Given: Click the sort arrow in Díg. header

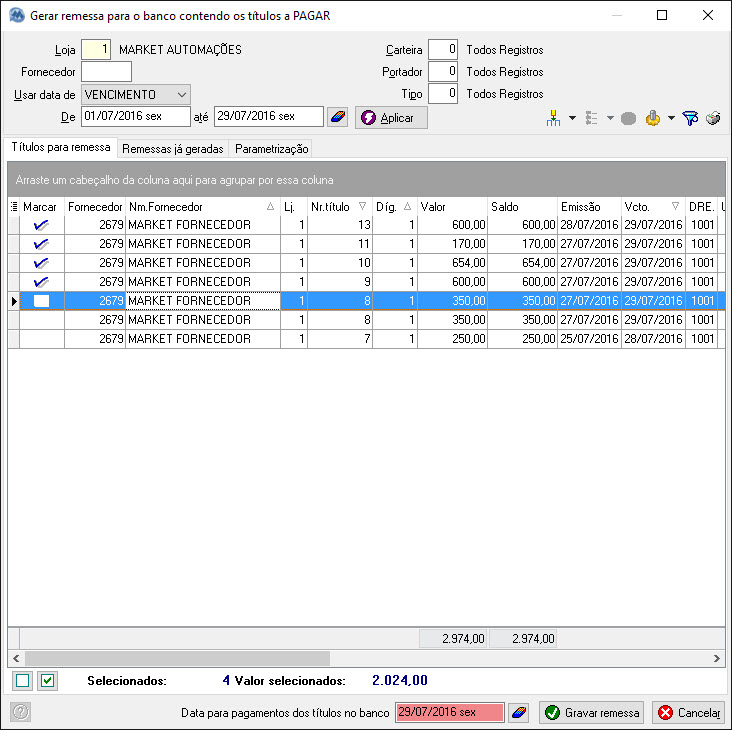Looking at the screenshot, I should [x=407, y=206].
